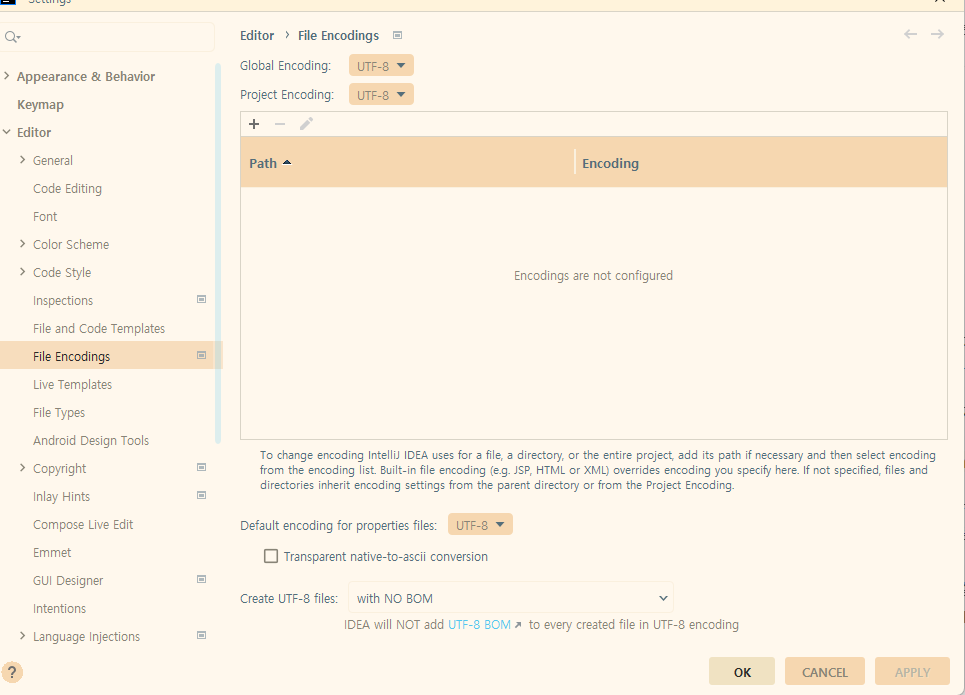
Task: Open GUI Designer settings
Action: pos(68,581)
